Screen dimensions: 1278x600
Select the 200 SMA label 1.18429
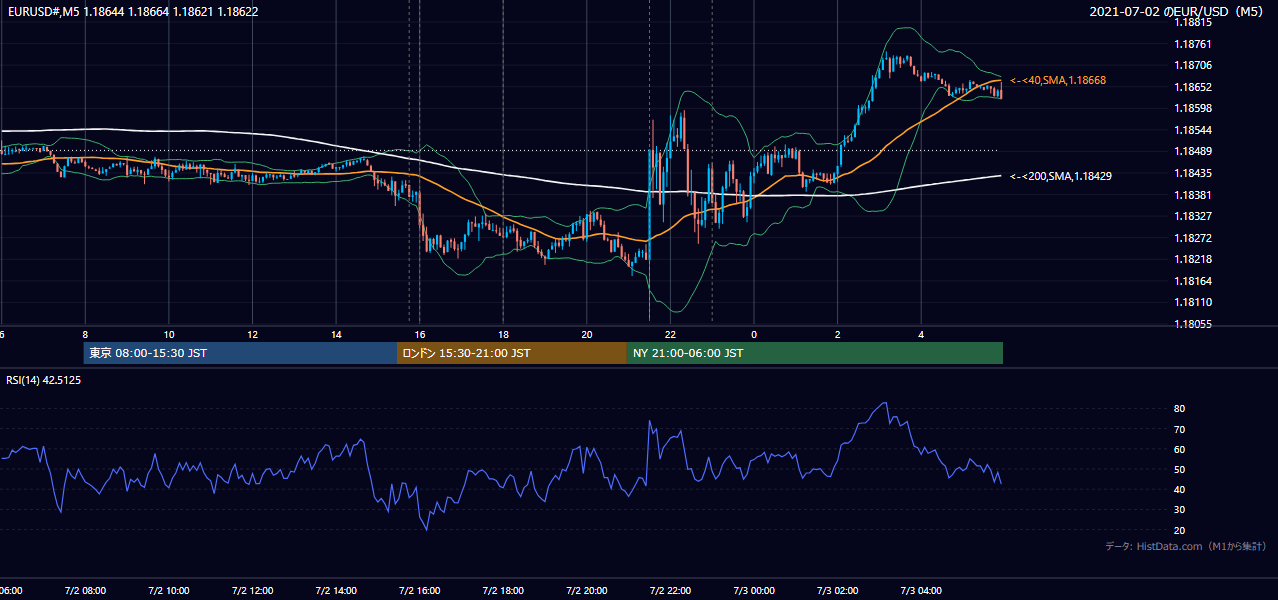coord(1061,176)
